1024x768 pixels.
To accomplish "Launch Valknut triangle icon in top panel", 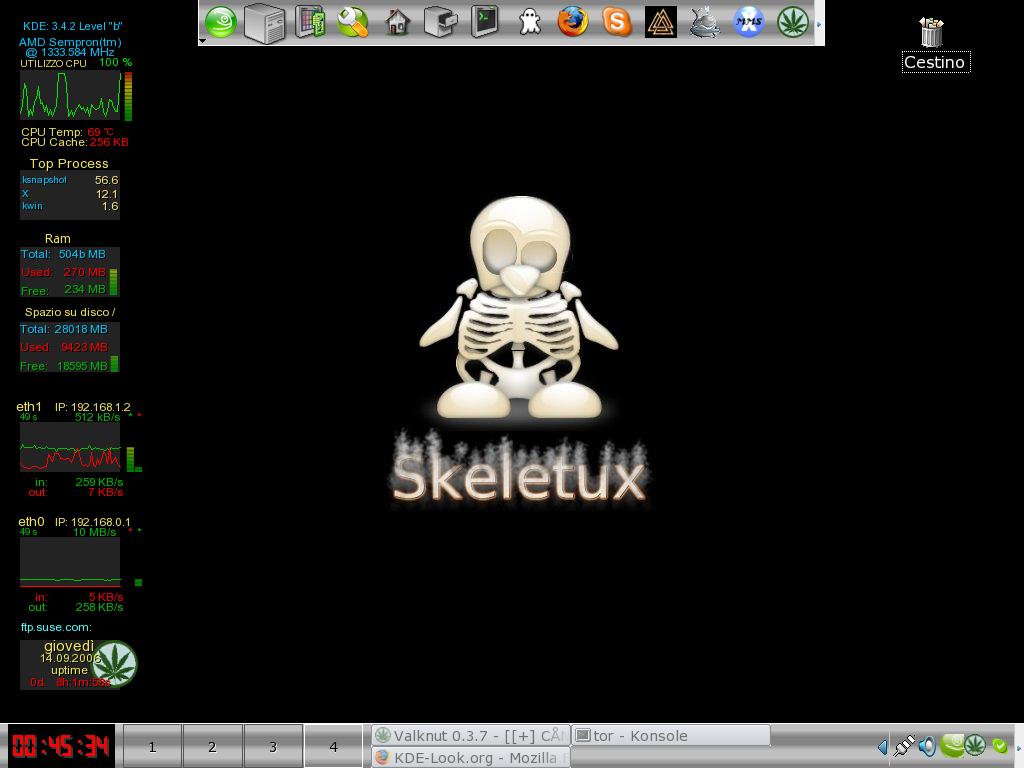I will coord(661,22).
